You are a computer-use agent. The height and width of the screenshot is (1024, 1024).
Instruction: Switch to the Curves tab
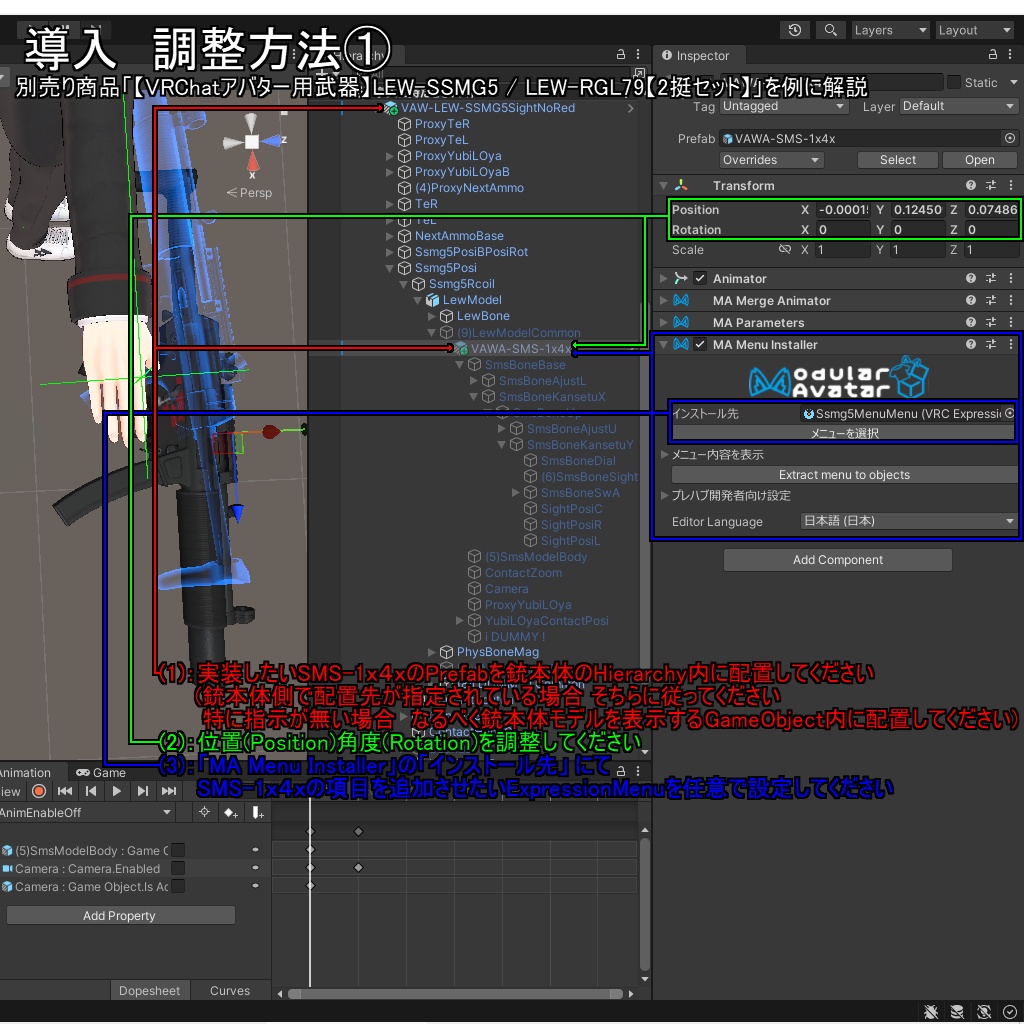230,991
